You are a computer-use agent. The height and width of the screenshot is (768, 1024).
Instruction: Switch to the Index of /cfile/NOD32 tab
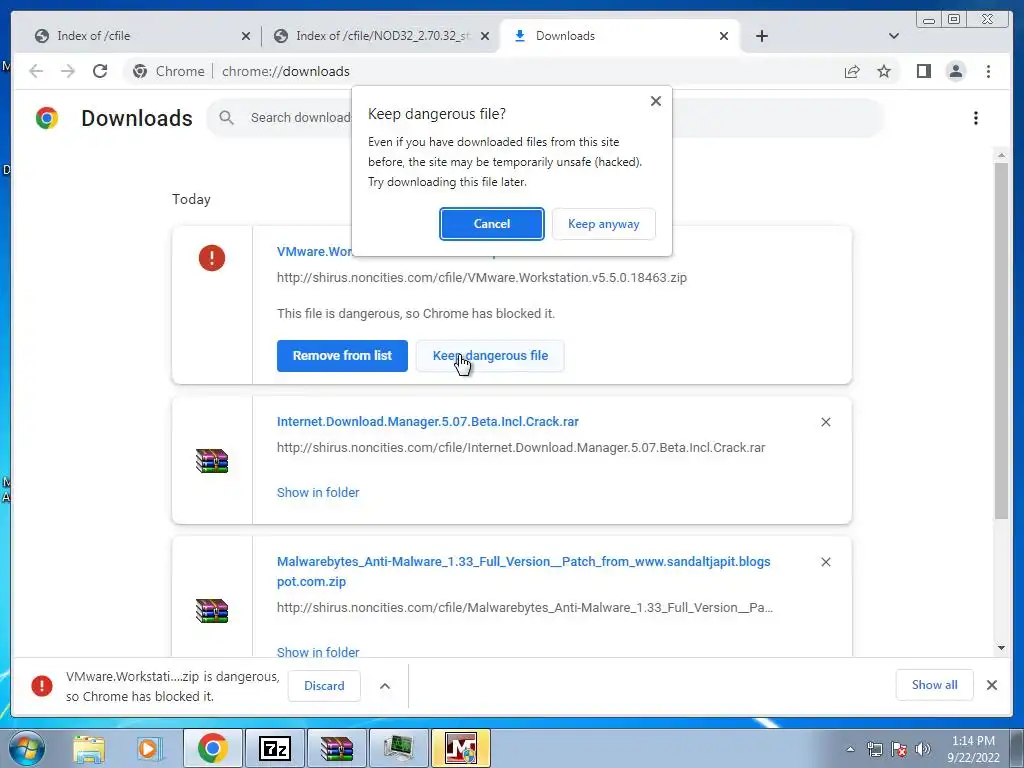click(382, 36)
